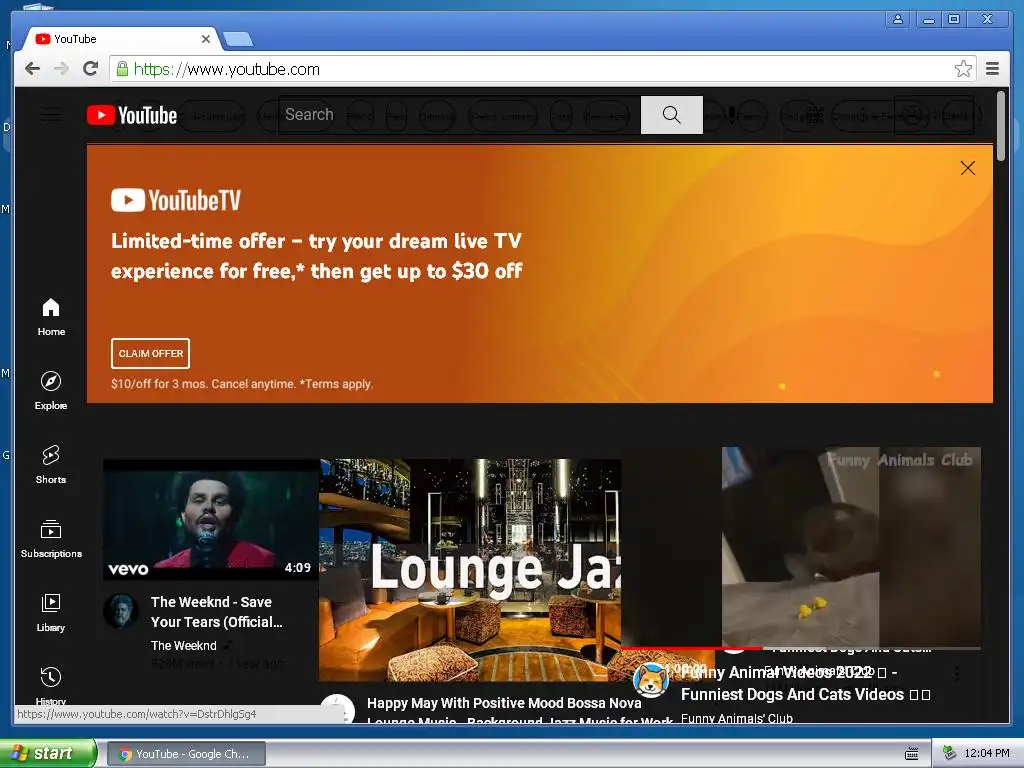Start voice search with microphone icon

pos(732,116)
